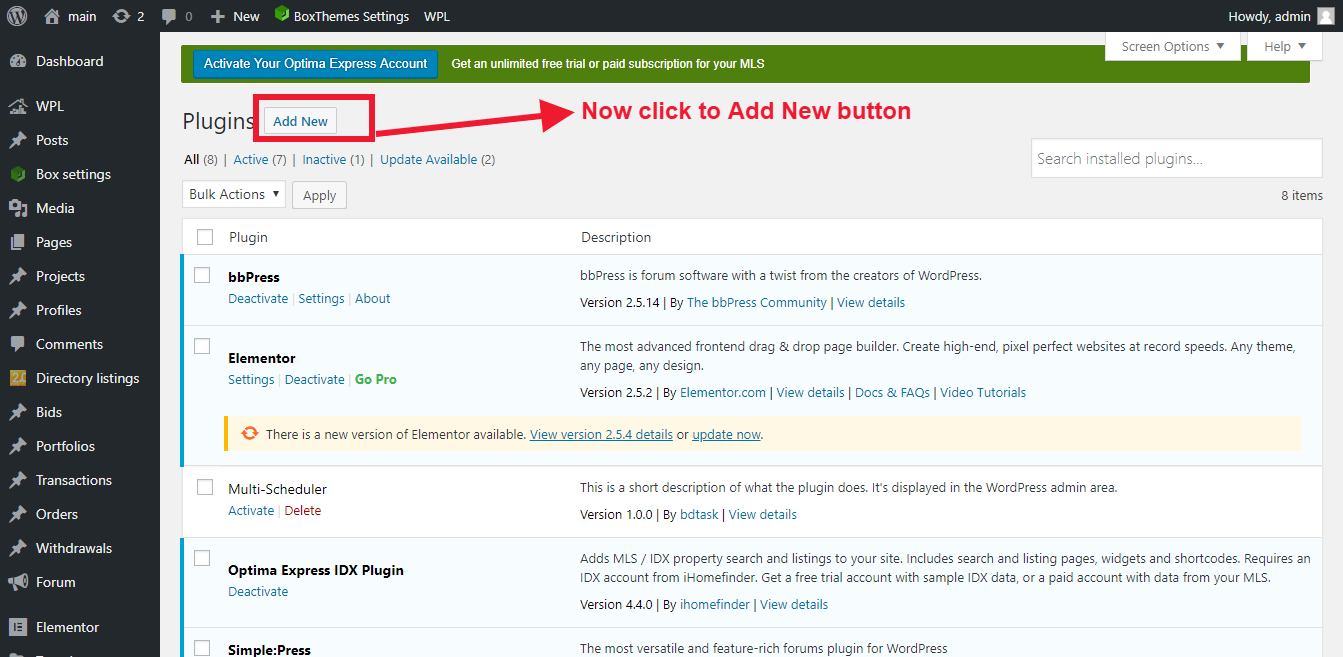This screenshot has height=657, width=1343.
Task: Open Elementor Docs & FAQs link
Action: pos(892,392)
